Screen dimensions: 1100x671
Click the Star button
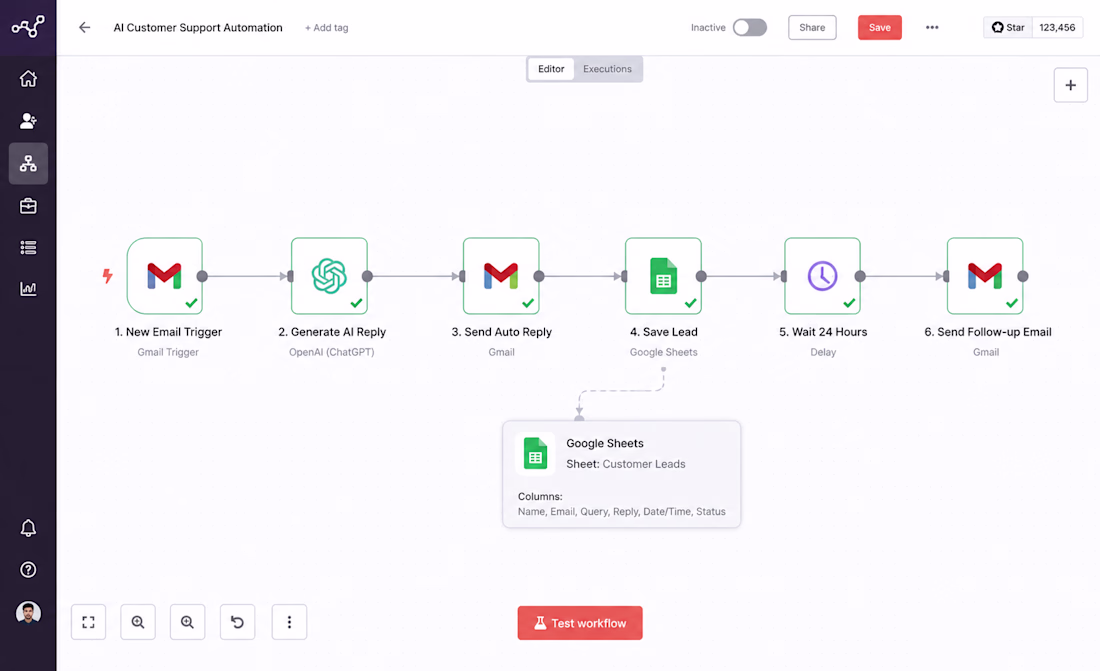pos(1008,27)
